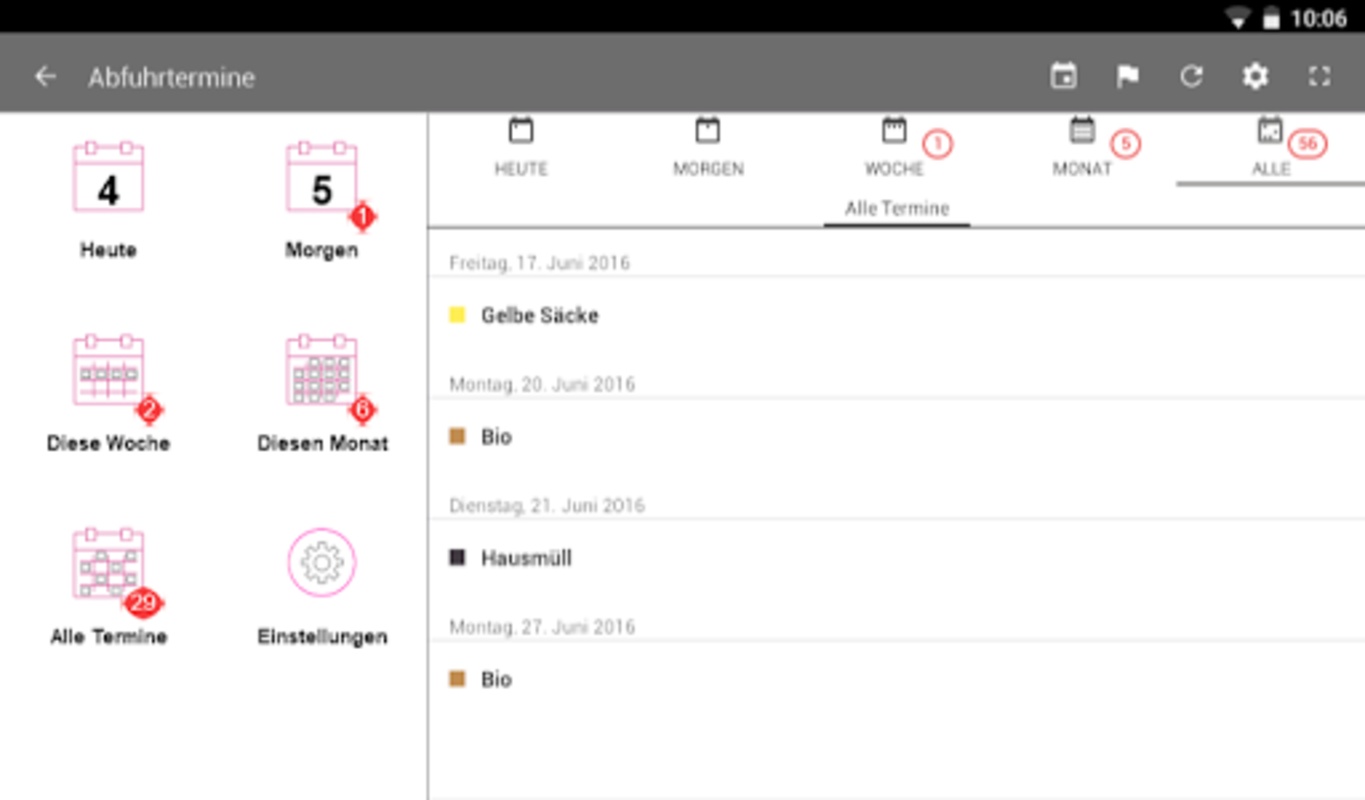Tap the flag icon in the toolbar
This screenshot has width=1365, height=800.
click(1128, 76)
